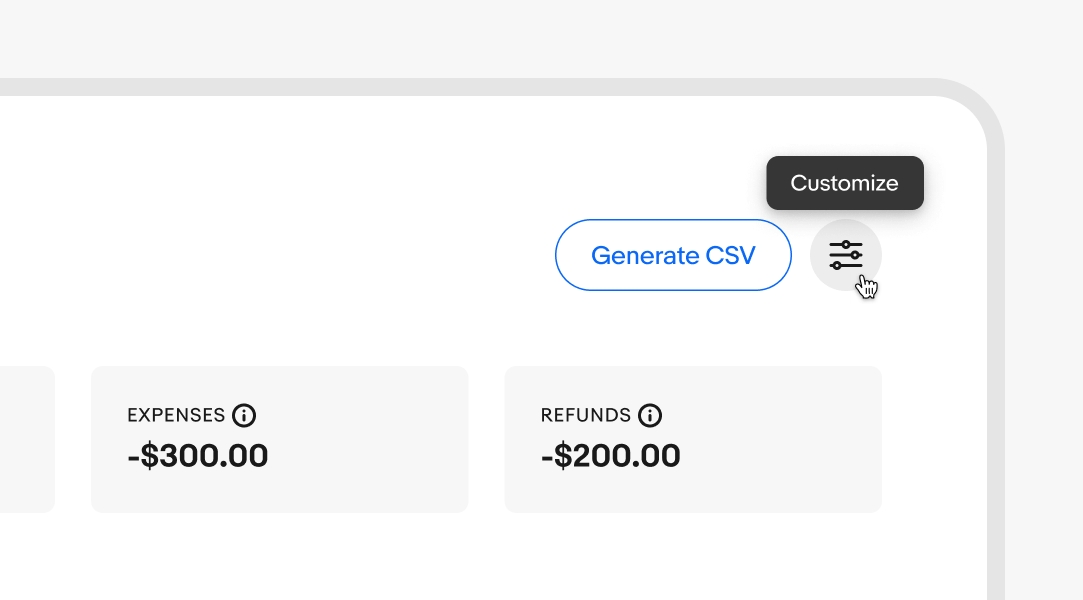Select the EXPENSES label text
Screen dimensions: 1083x600
(x=176, y=415)
